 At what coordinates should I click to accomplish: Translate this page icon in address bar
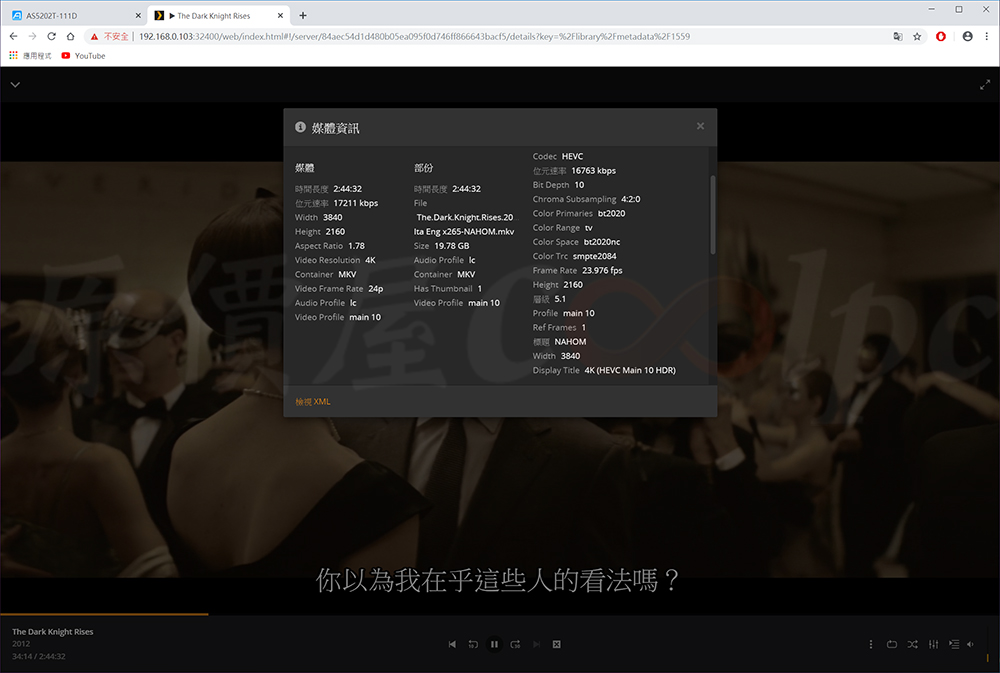pos(898,36)
